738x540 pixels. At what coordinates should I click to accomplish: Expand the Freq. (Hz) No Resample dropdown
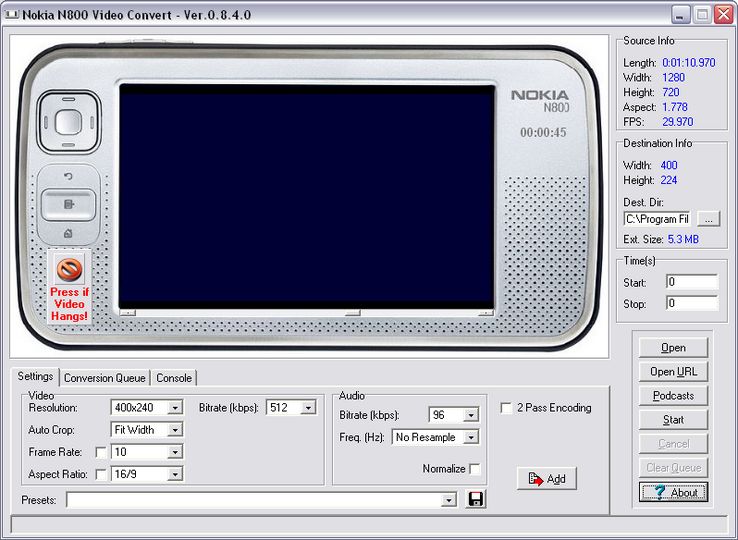coord(470,437)
